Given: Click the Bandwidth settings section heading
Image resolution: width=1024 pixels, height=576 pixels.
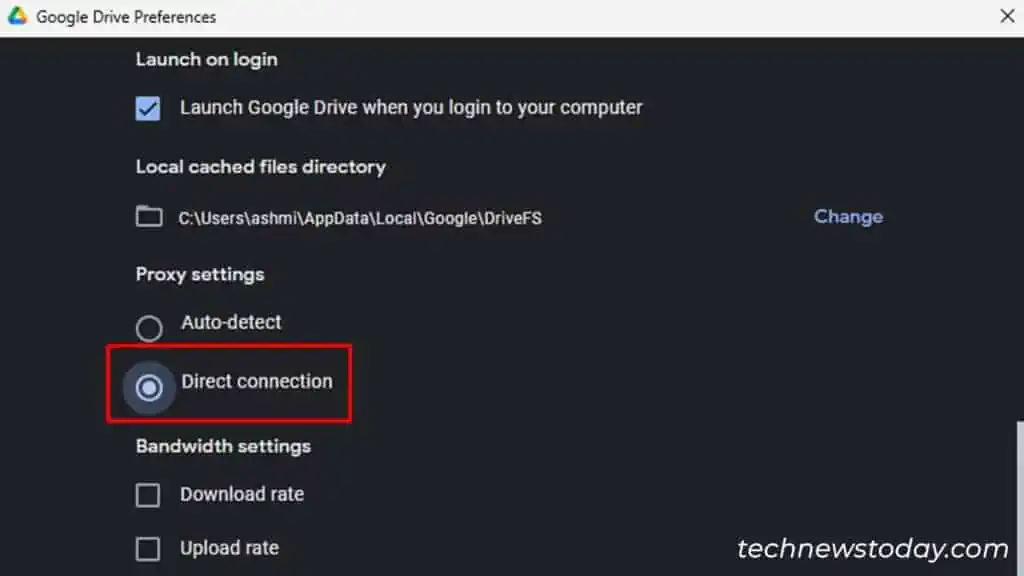Looking at the screenshot, I should pyautogui.click(x=222, y=446).
